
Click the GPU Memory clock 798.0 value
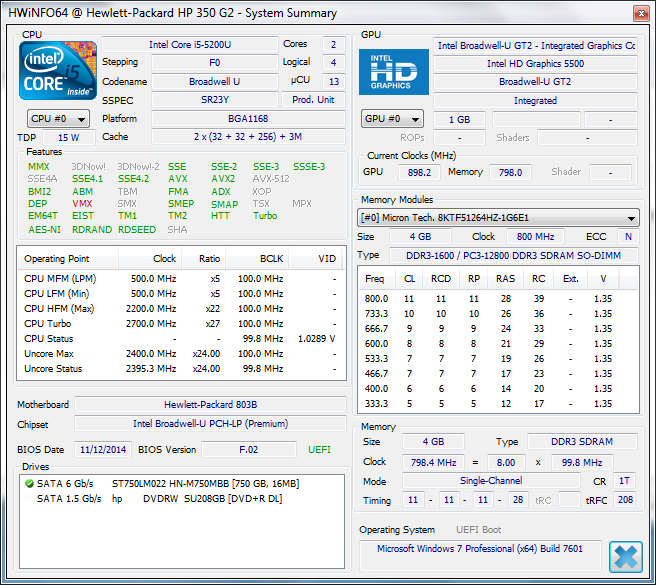click(510, 172)
